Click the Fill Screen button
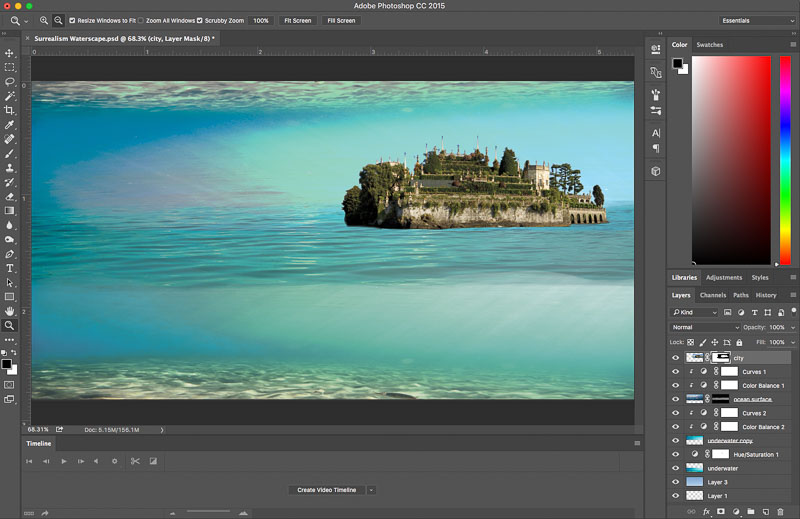The width and height of the screenshot is (800, 519). (341, 20)
